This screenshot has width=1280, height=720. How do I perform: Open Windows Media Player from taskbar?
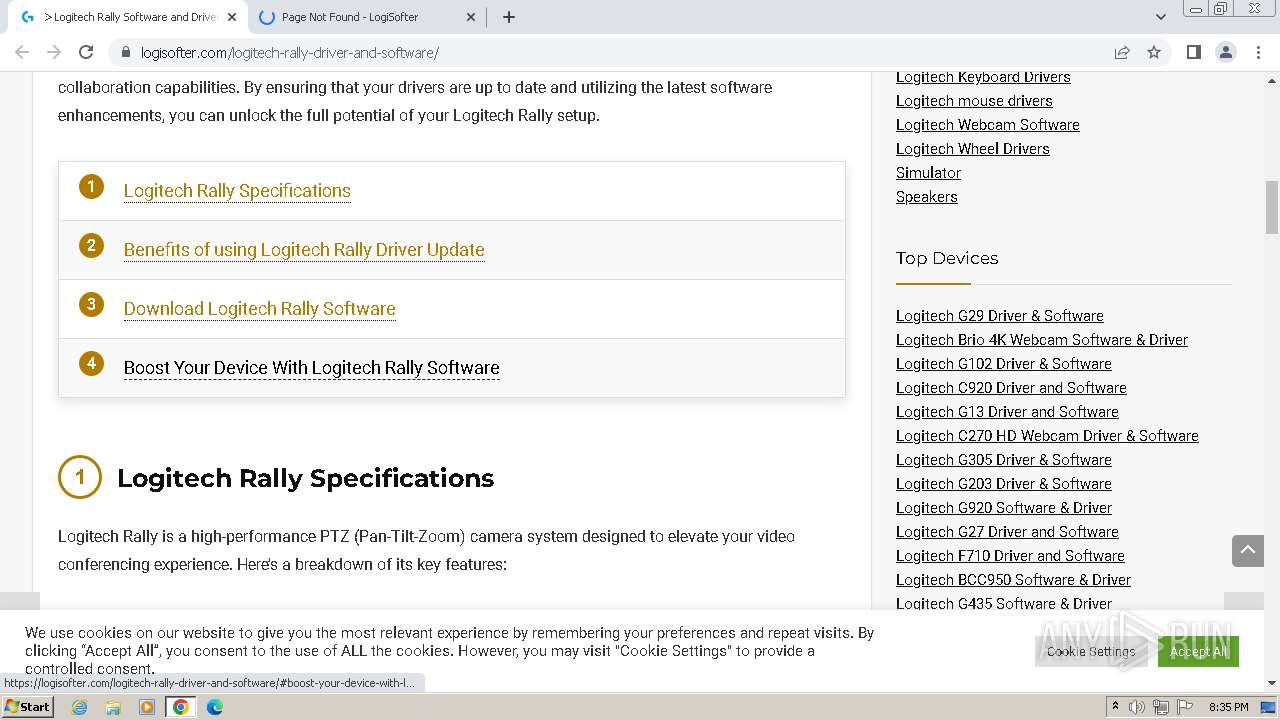point(147,707)
